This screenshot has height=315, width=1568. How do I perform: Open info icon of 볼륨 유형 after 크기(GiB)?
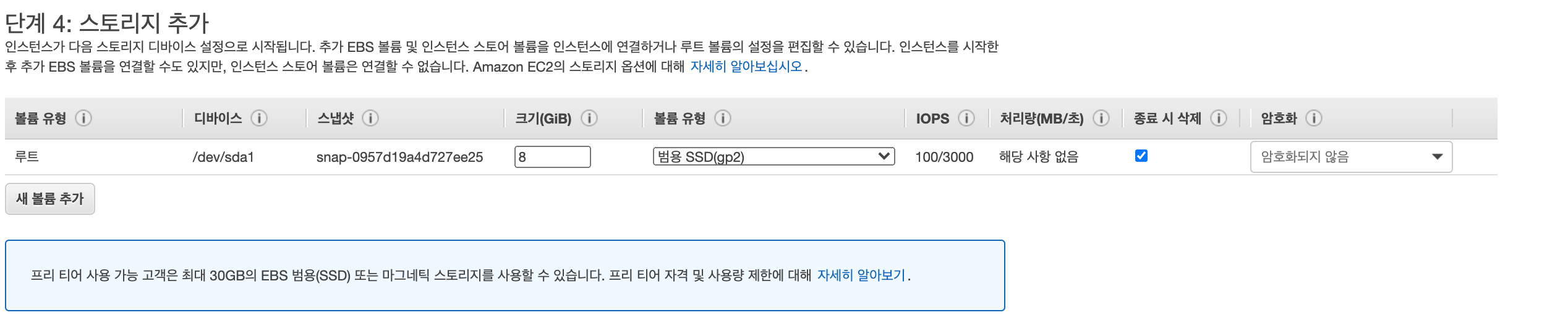(723, 118)
